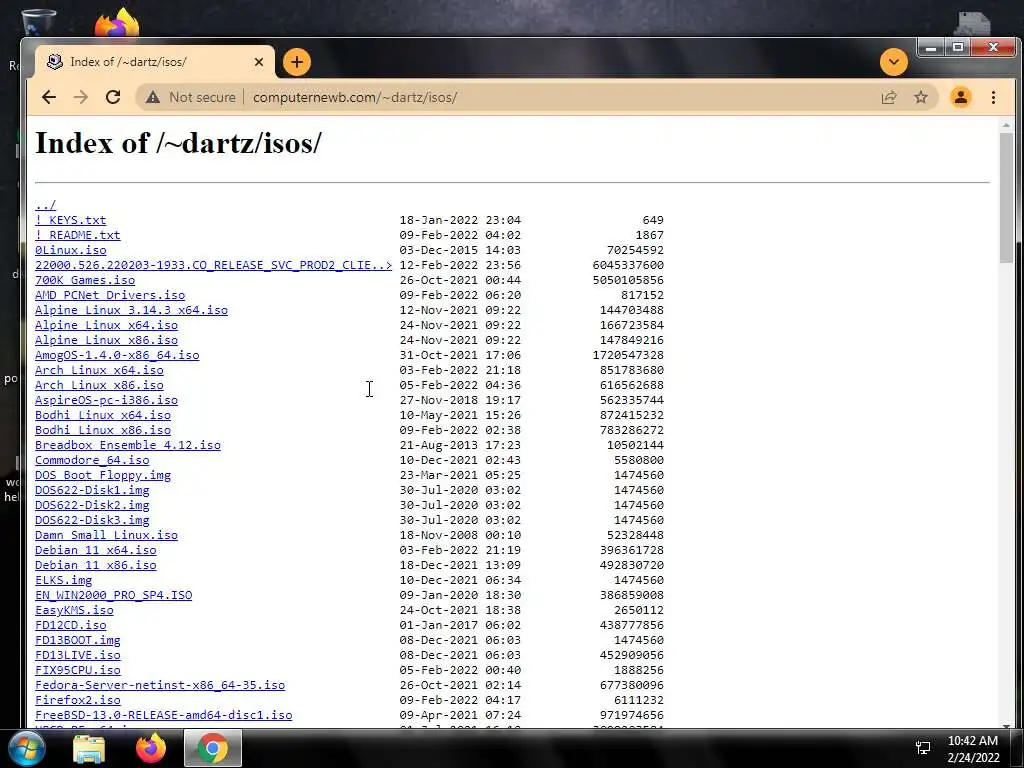Click the FD12CD.iso link
Image resolution: width=1024 pixels, height=768 pixels.
coord(71,626)
